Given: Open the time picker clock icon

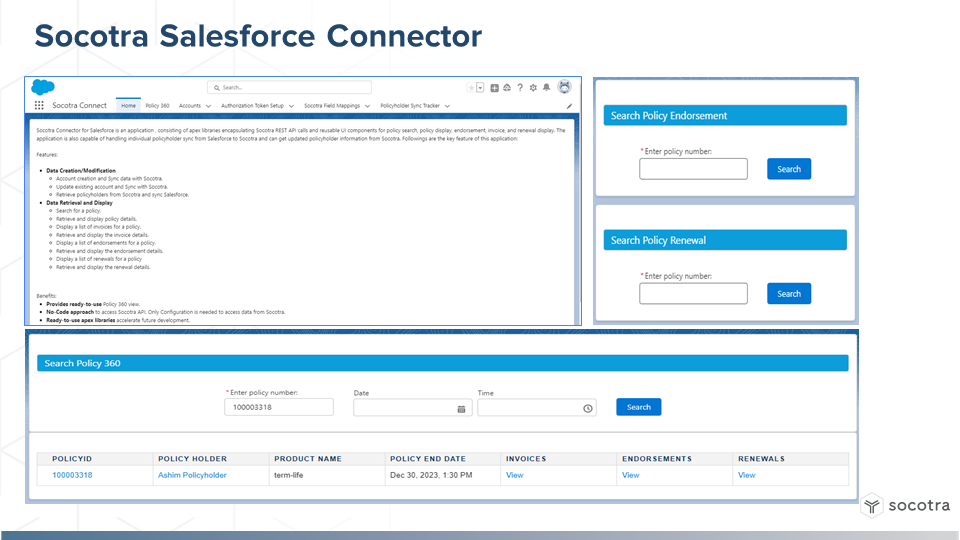Looking at the screenshot, I should pos(588,408).
